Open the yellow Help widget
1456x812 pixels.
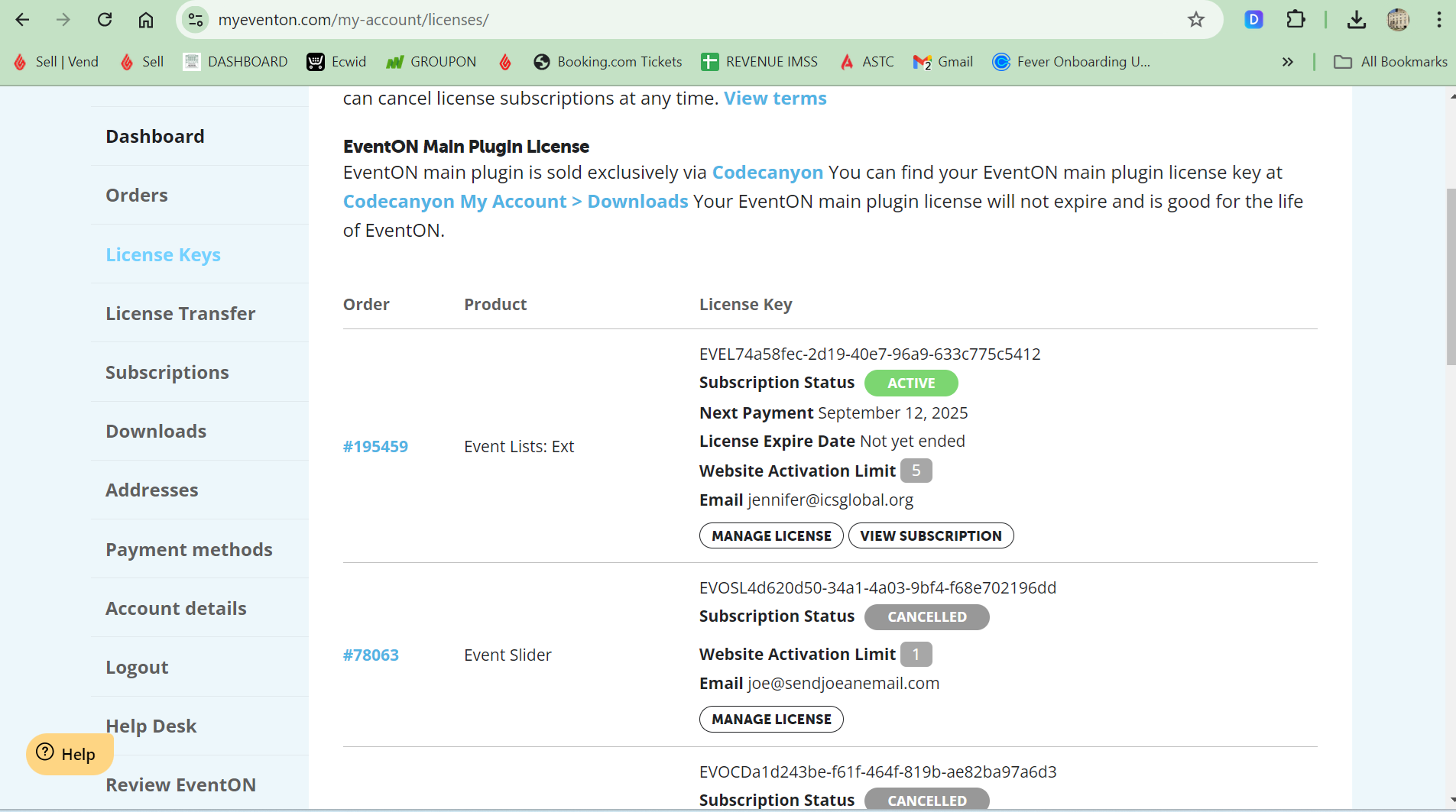tap(70, 754)
